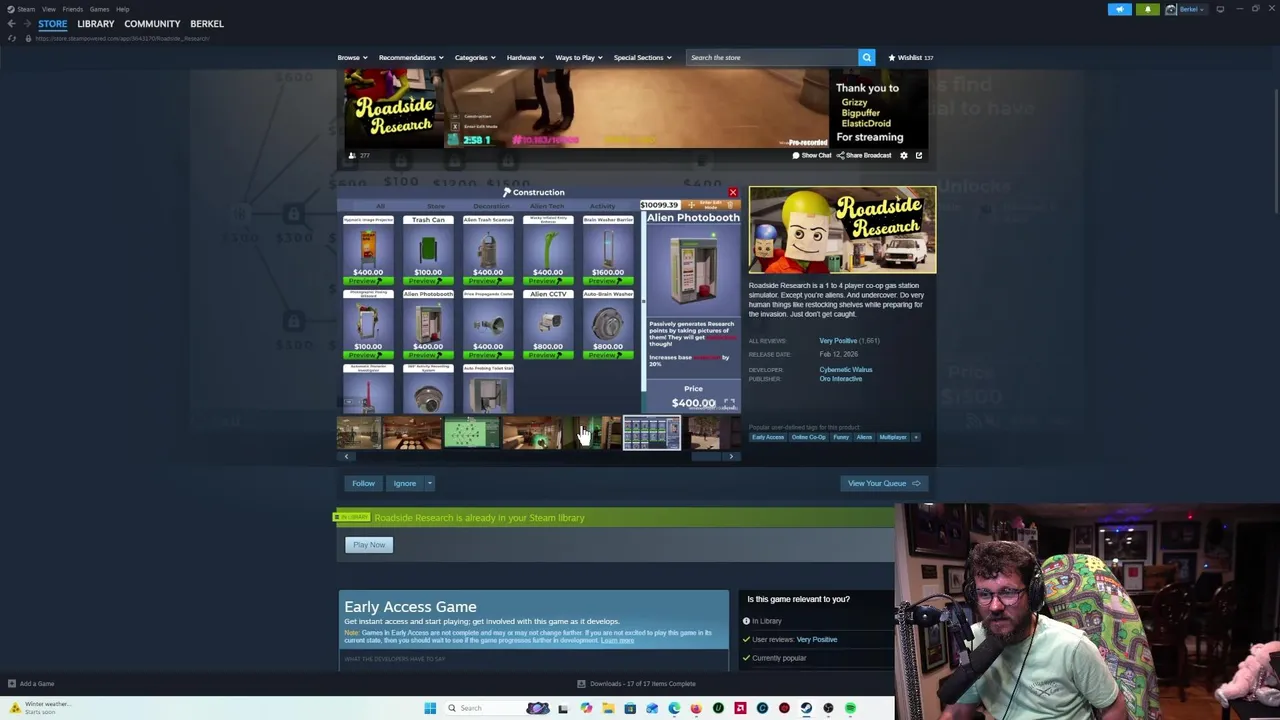Screen dimensions: 1280x720
Task: Open the Berkel account dropdown
Action: [x=1188, y=9]
